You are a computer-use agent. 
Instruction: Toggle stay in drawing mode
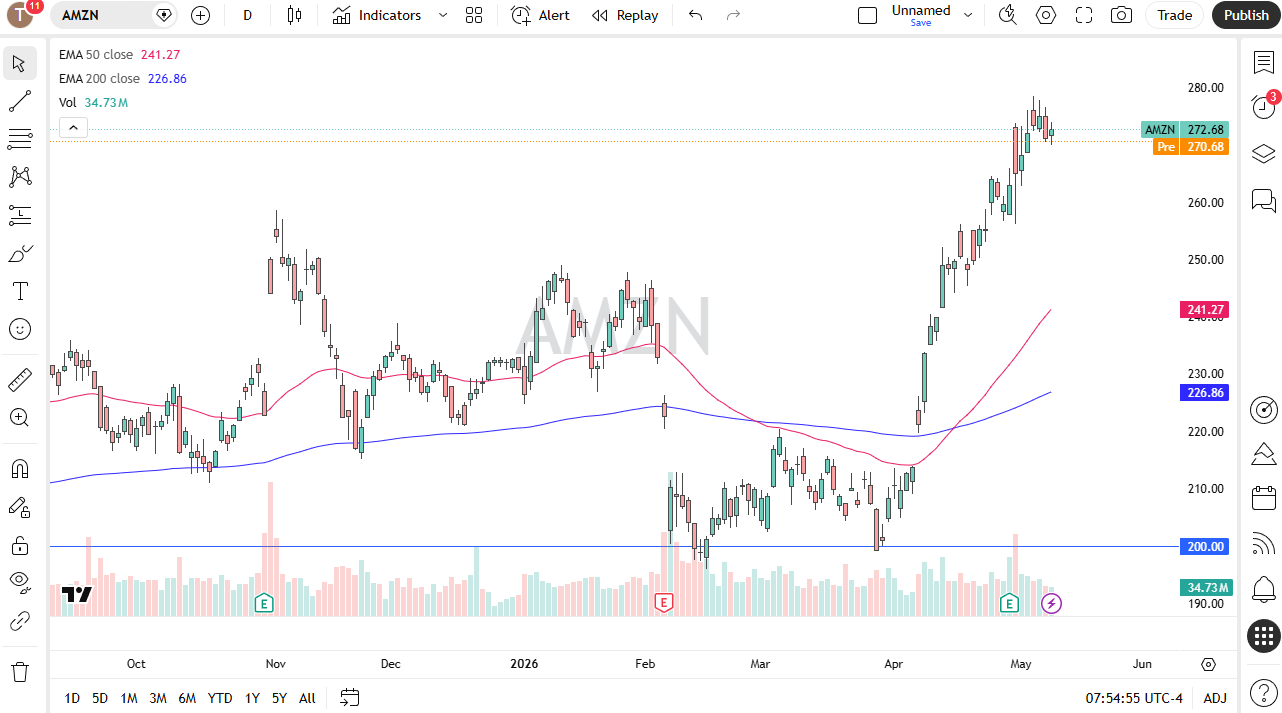coord(19,507)
